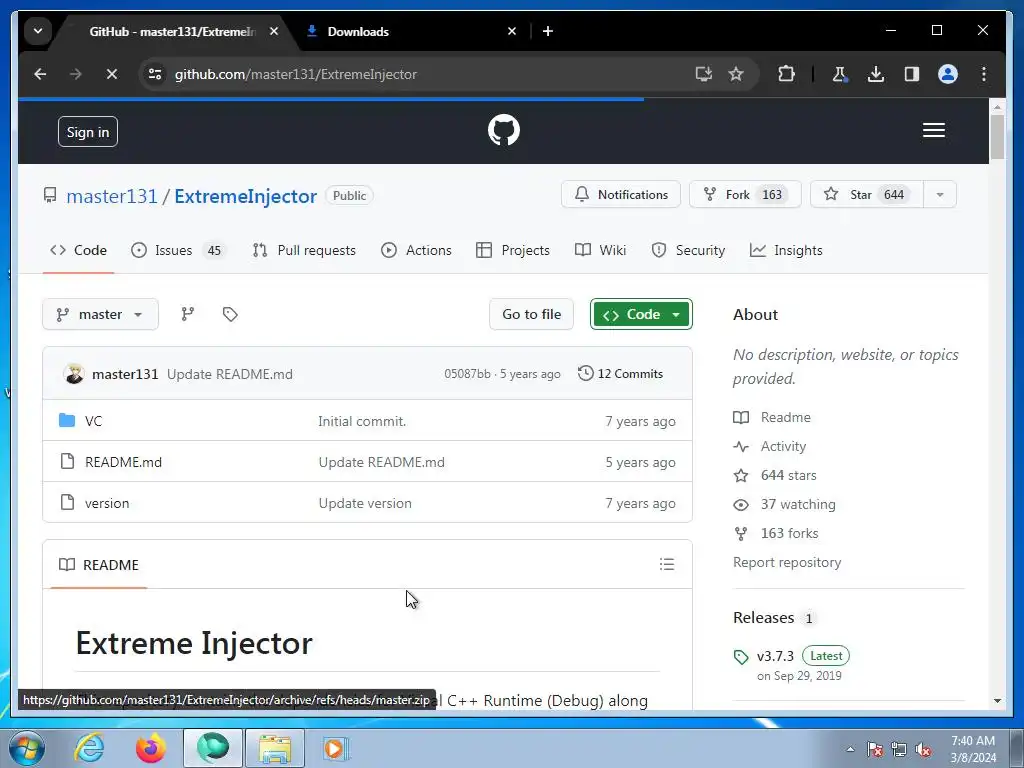Viewport: 1024px width, 768px height.
Task: Open the tab search dropdown
Action: click(x=38, y=31)
